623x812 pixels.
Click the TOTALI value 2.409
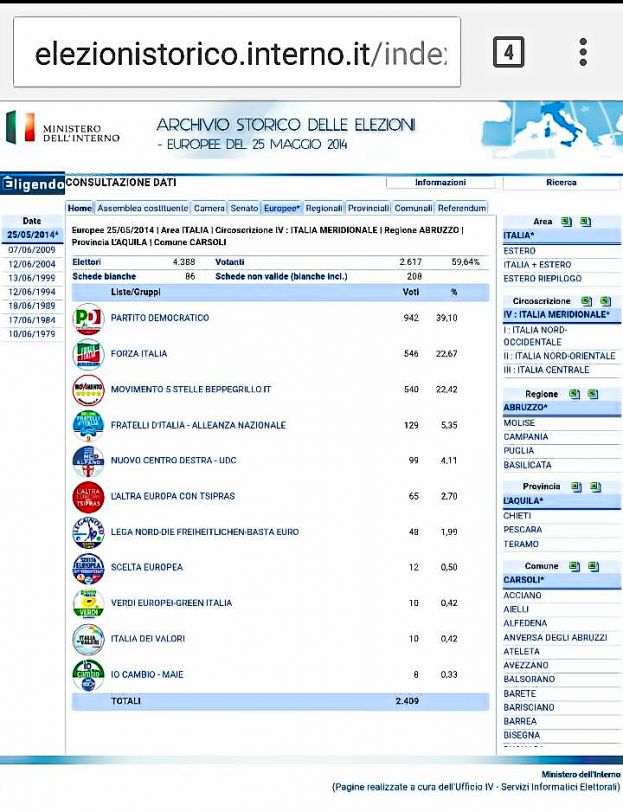click(x=407, y=701)
